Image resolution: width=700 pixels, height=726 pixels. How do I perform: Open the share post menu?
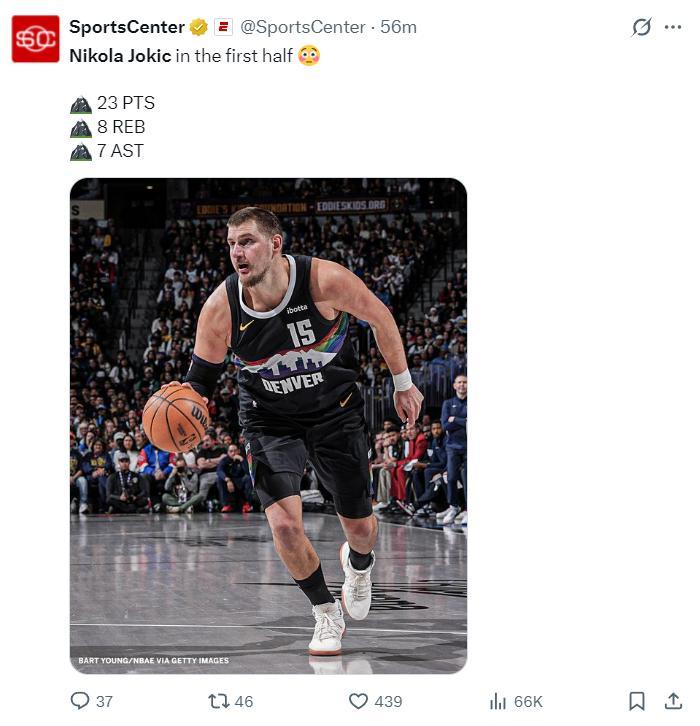[673, 701]
